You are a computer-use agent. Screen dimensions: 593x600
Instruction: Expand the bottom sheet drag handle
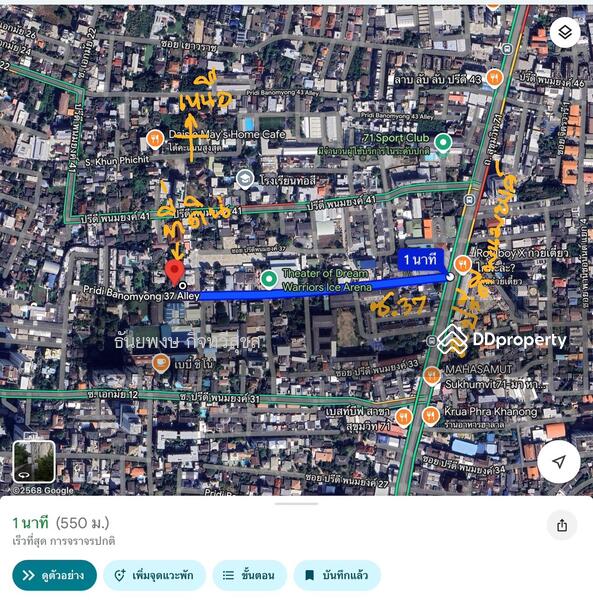pos(296,504)
